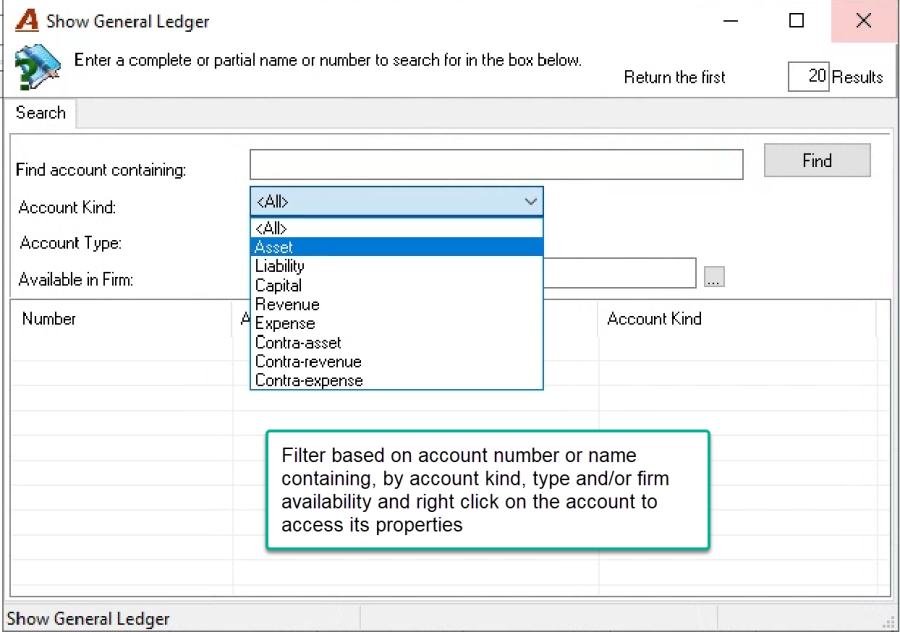Switch to the Search tab
Screen dimensions: 900x632
click(41, 113)
